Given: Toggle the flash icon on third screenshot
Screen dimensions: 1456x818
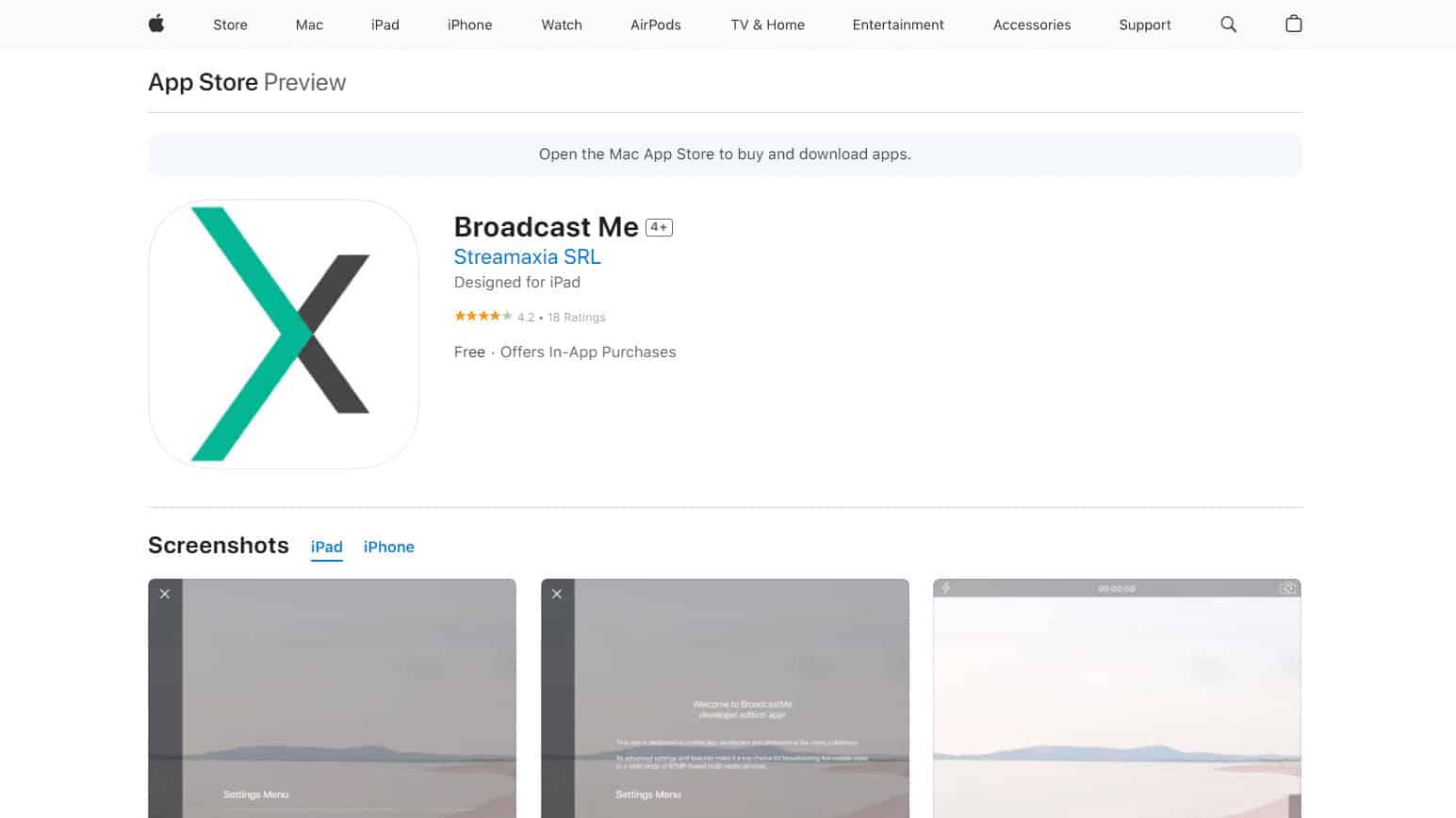Looking at the screenshot, I should point(947,587).
